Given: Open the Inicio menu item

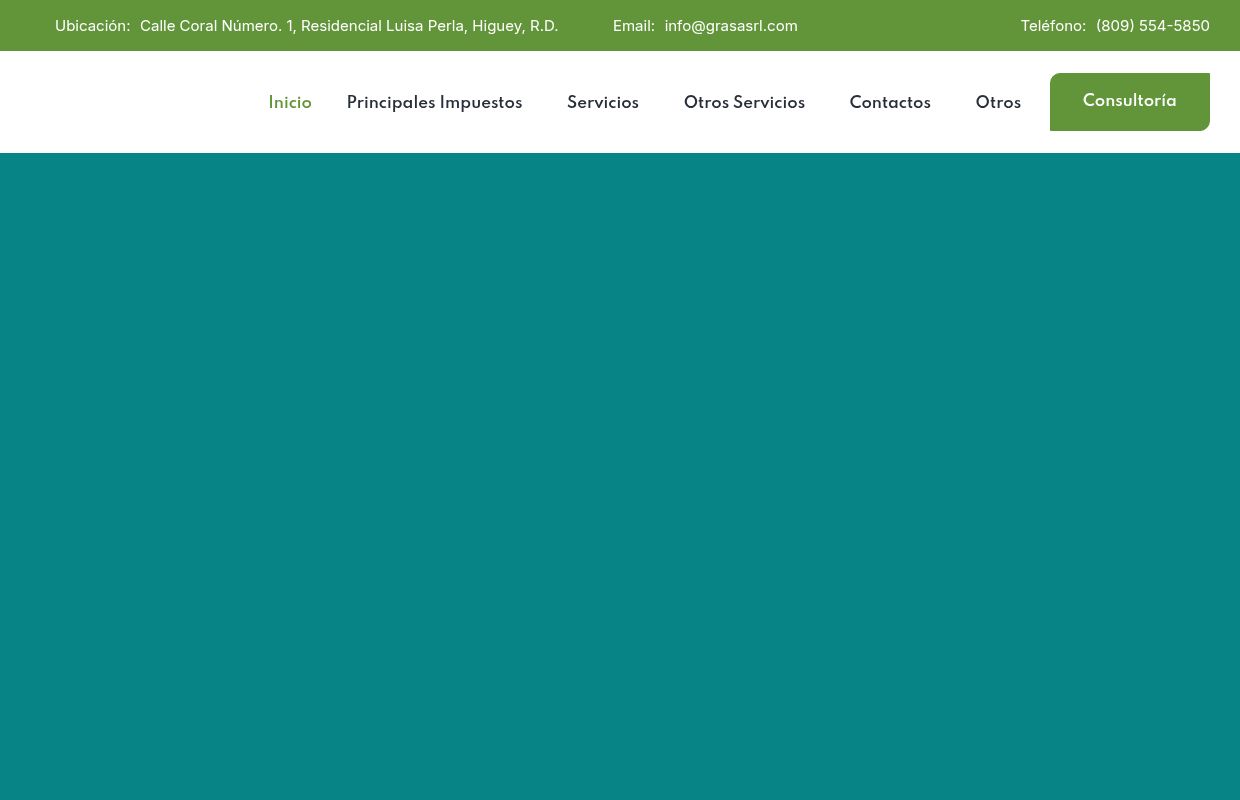Looking at the screenshot, I should tap(290, 103).
